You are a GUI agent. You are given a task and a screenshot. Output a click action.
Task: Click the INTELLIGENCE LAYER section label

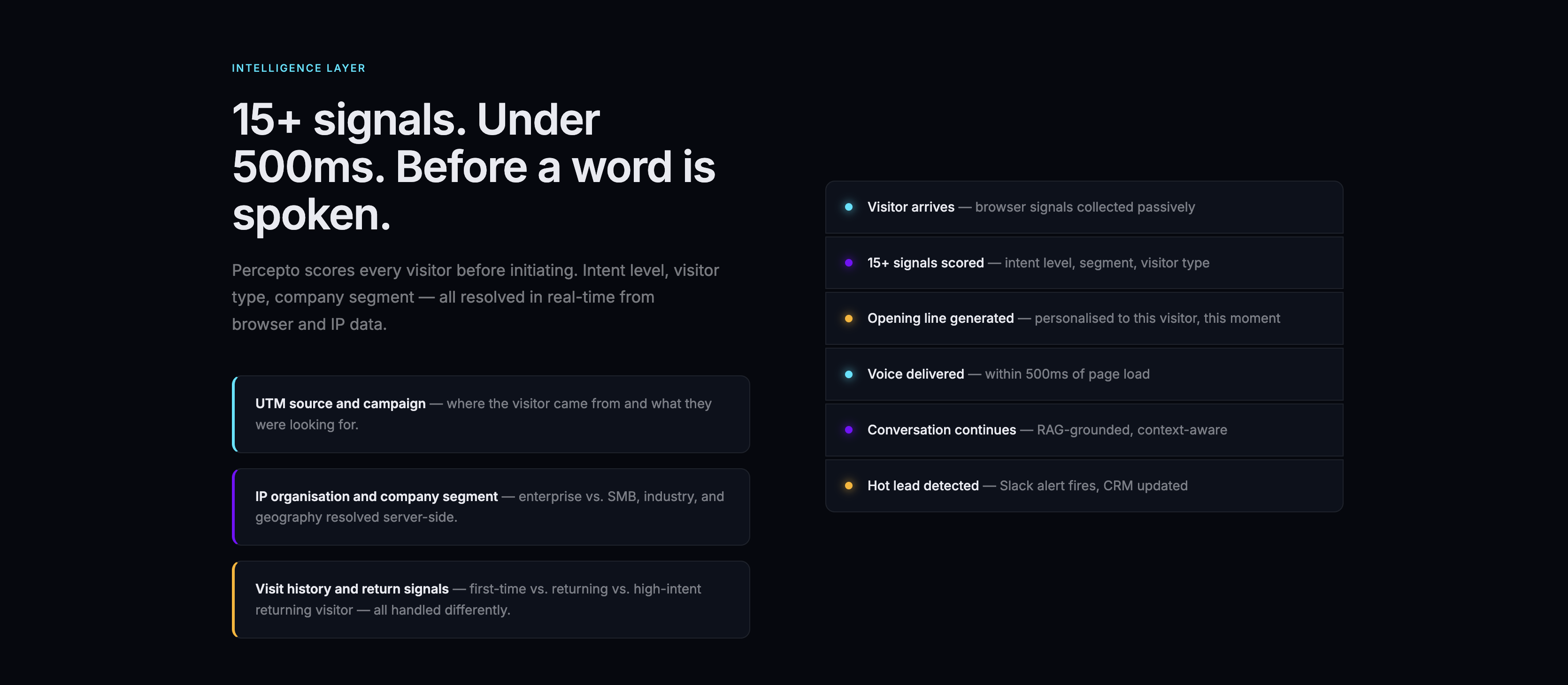point(298,68)
